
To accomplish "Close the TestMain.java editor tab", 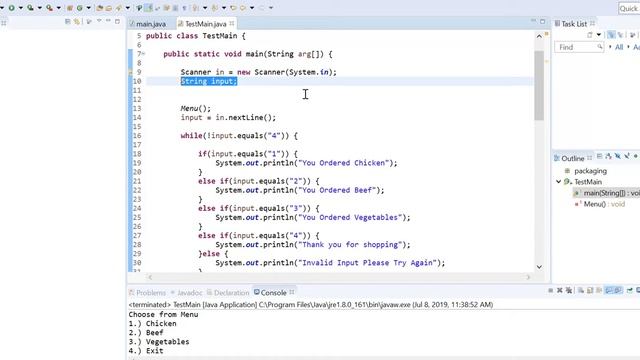I will [231, 23].
